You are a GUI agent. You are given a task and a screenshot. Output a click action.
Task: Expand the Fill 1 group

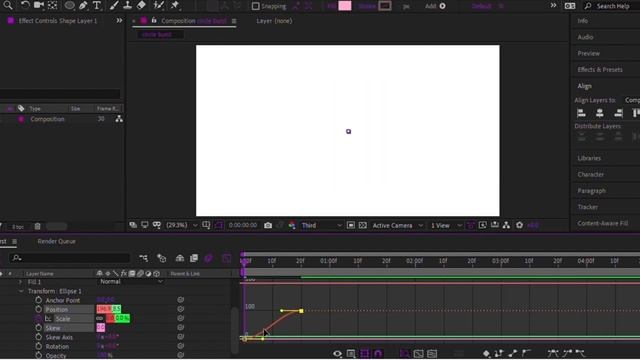coord(20,282)
